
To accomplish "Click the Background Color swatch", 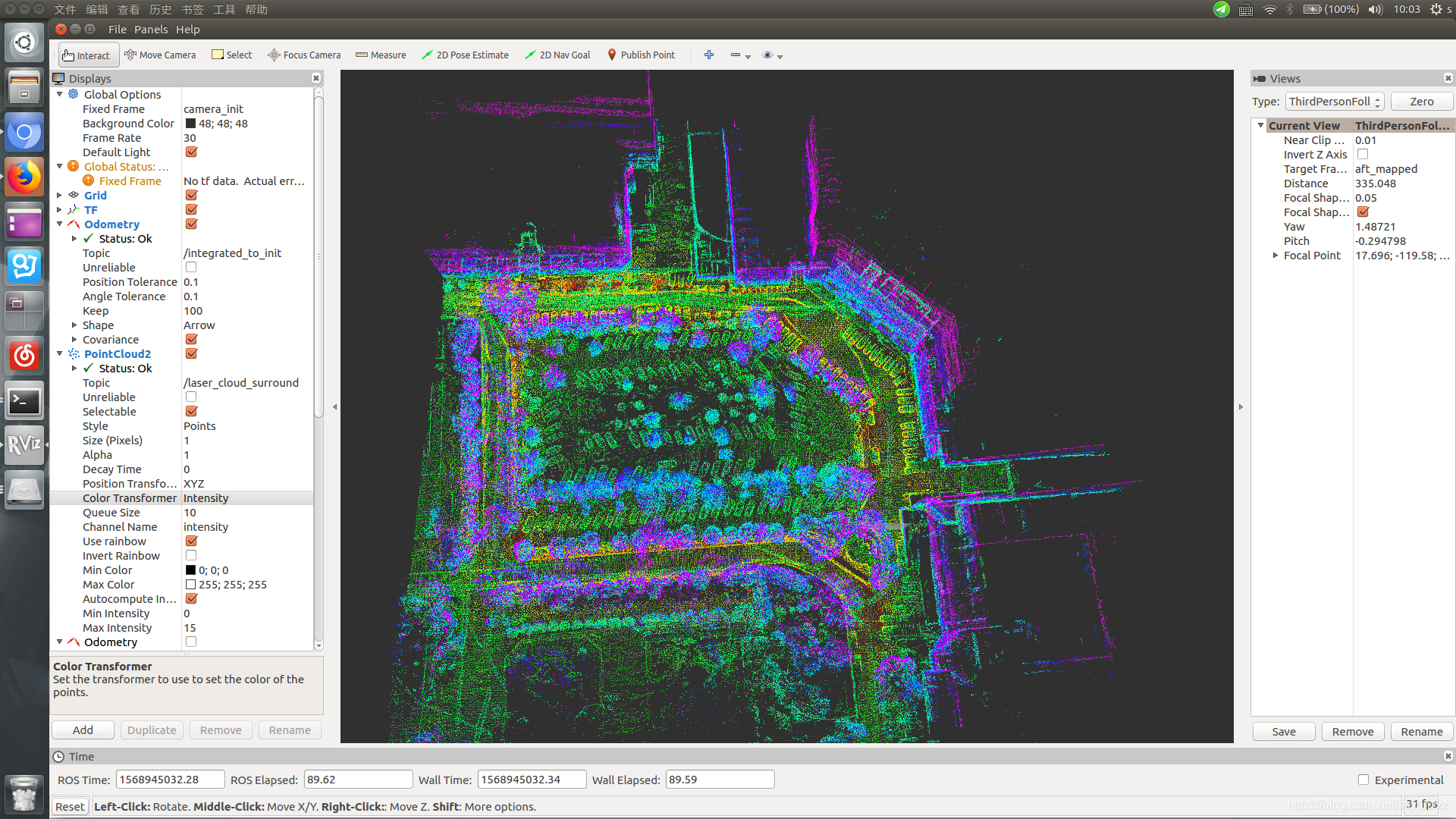I will click(x=190, y=124).
